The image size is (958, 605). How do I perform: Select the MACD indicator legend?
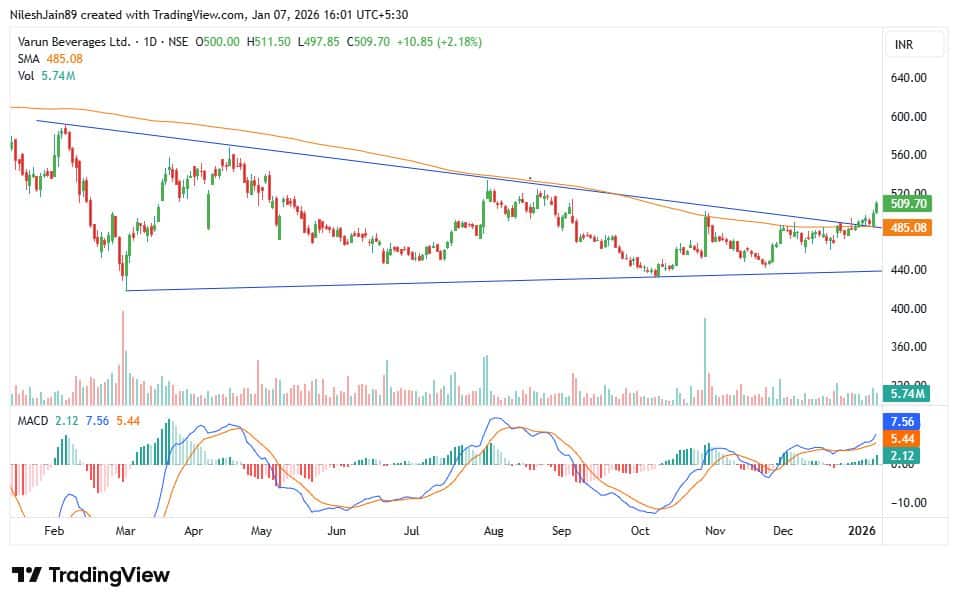point(33,421)
